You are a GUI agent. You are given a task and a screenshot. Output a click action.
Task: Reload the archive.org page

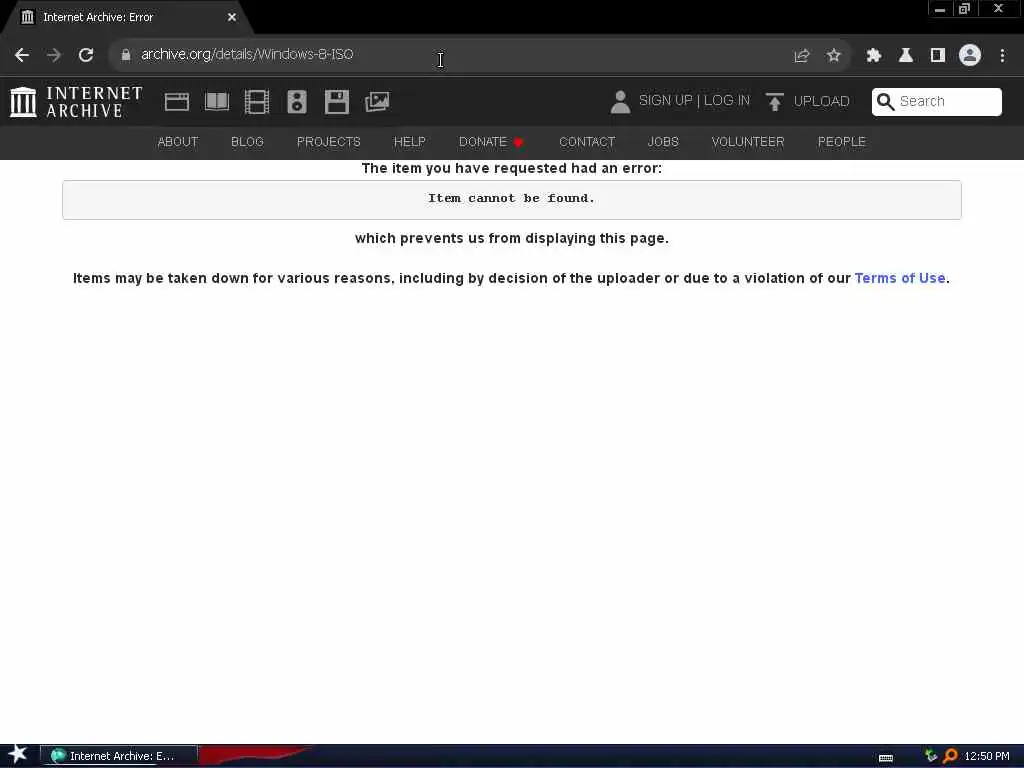86,55
